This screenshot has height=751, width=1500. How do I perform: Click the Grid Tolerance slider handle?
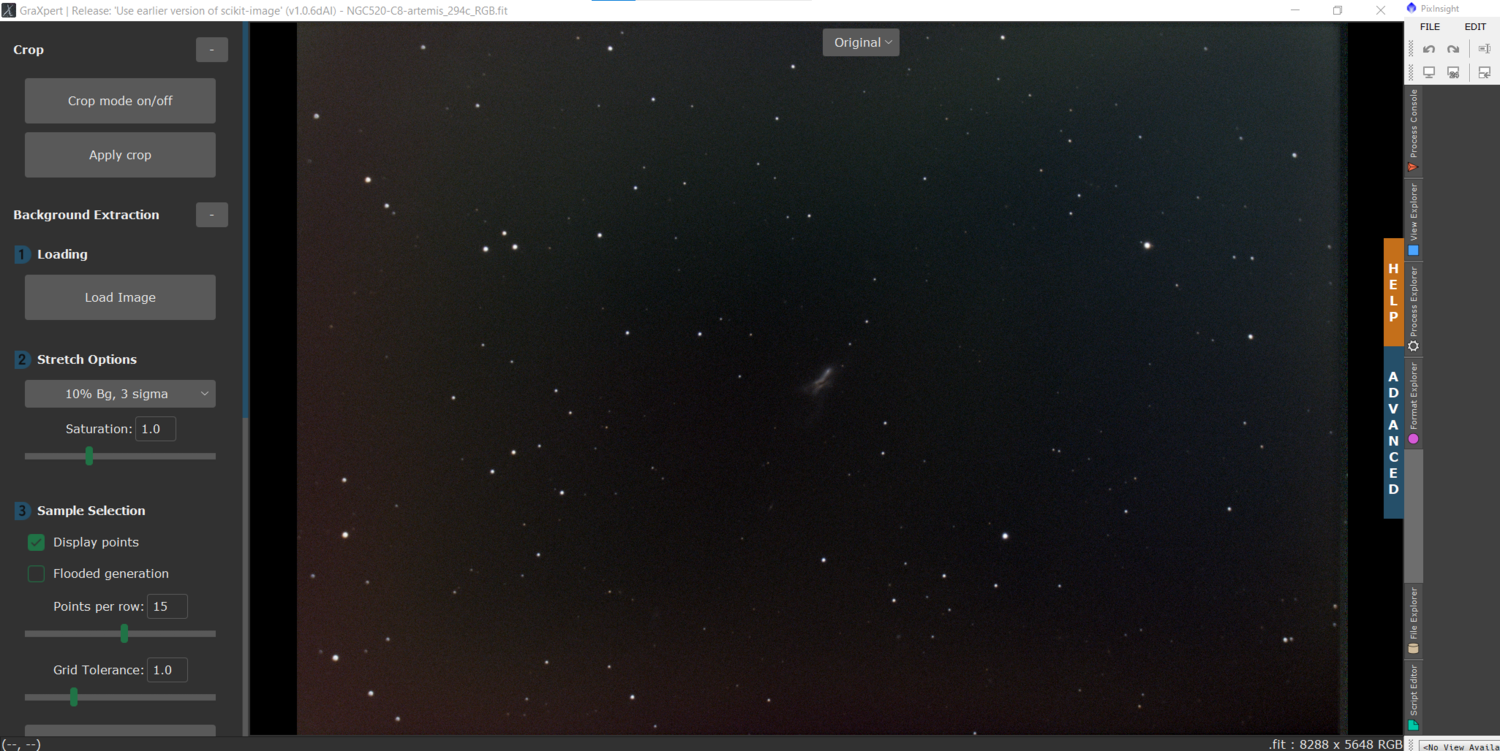73,697
